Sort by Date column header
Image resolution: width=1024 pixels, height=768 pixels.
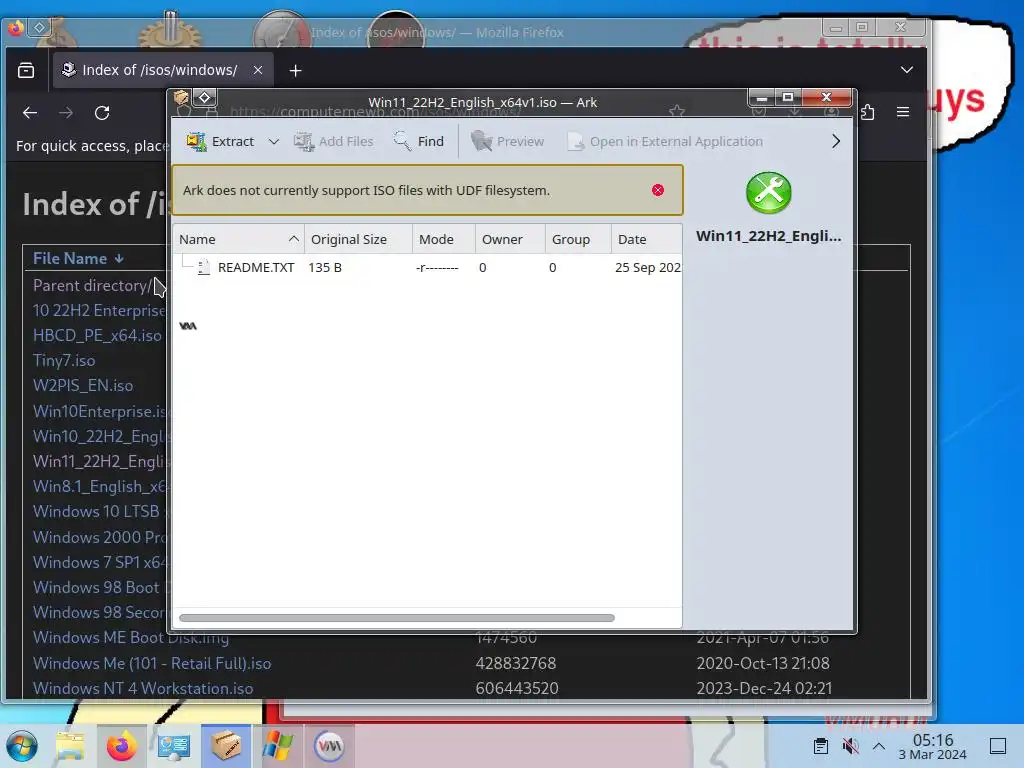(x=647, y=239)
